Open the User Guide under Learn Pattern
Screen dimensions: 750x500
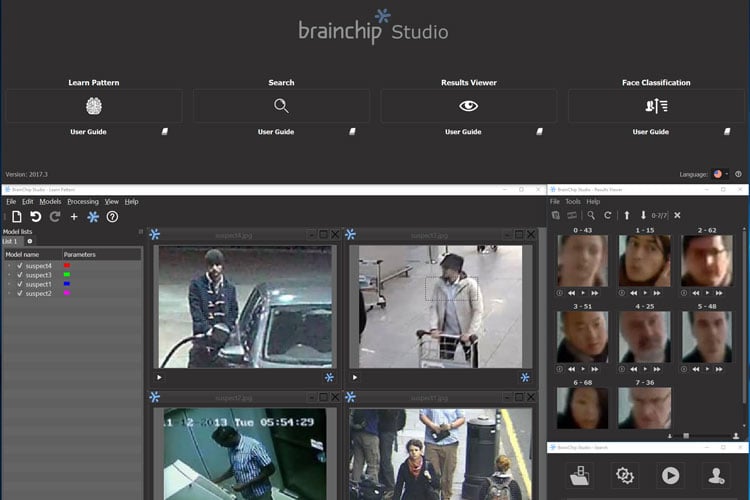88,132
